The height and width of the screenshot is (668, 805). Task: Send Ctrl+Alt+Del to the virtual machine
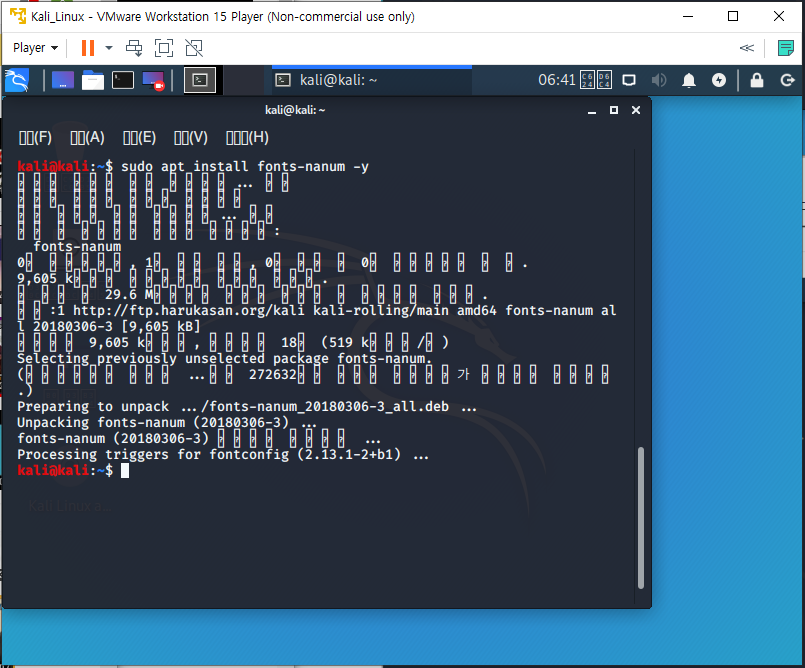[134, 48]
